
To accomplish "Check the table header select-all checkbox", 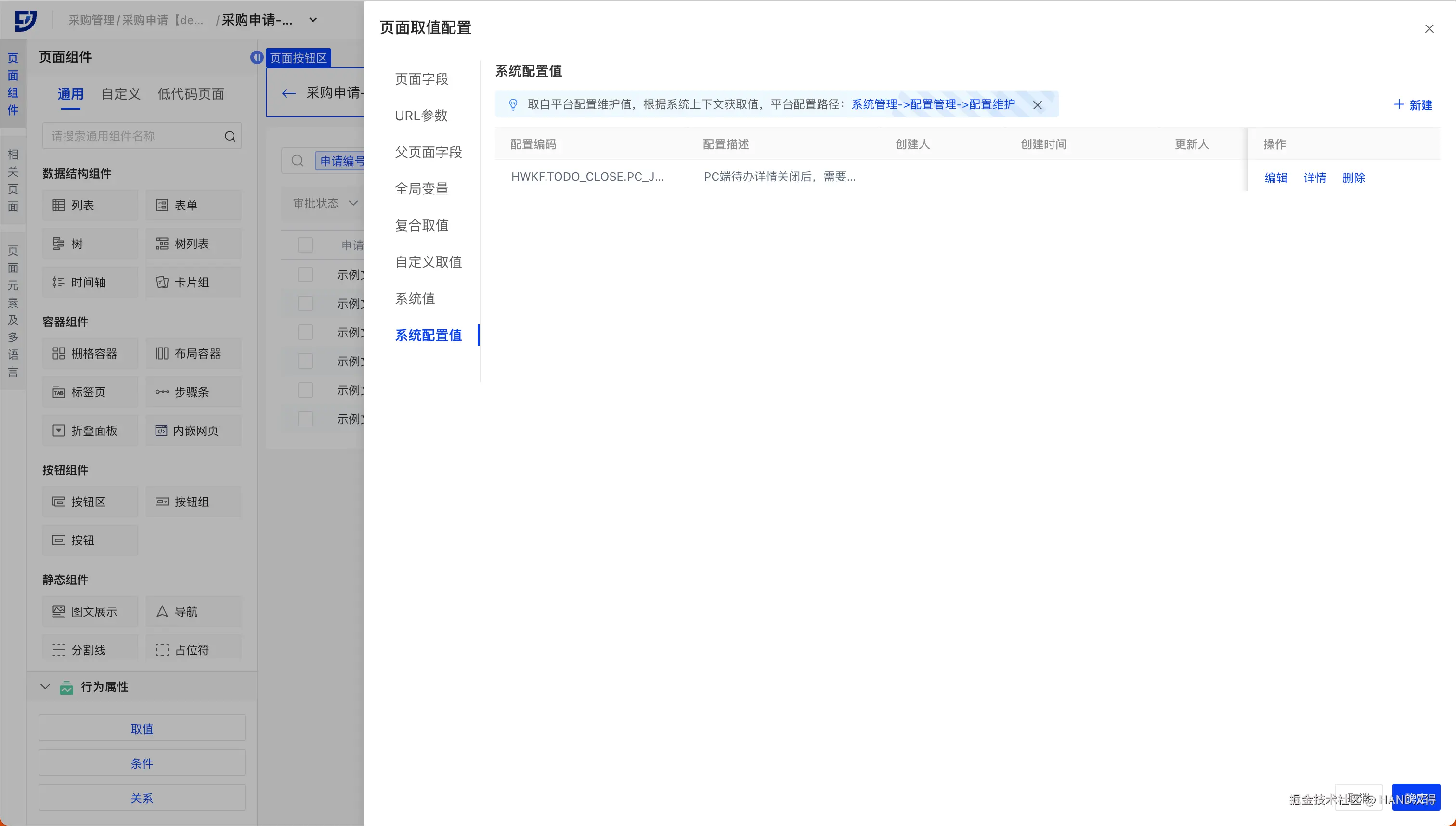I will (x=305, y=245).
